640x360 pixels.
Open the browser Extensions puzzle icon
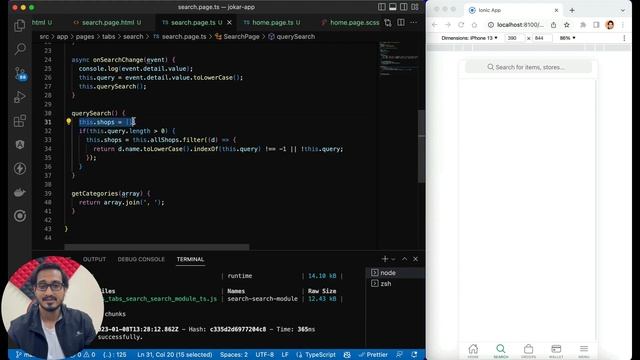pyautogui.click(x=583, y=25)
